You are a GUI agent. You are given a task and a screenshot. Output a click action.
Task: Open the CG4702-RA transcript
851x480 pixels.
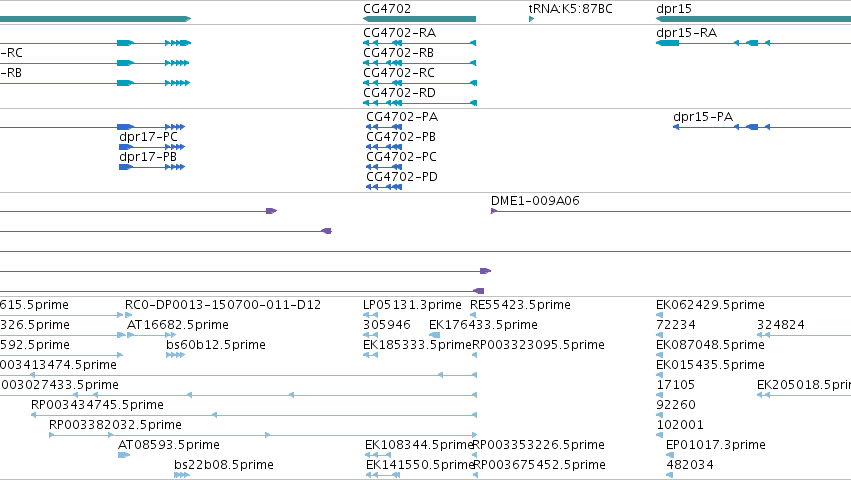click(x=399, y=33)
